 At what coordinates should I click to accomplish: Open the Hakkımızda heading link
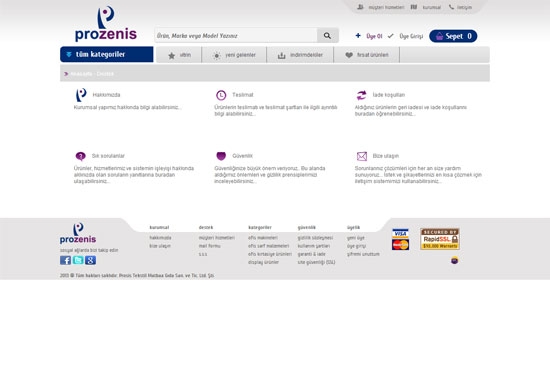(x=106, y=95)
